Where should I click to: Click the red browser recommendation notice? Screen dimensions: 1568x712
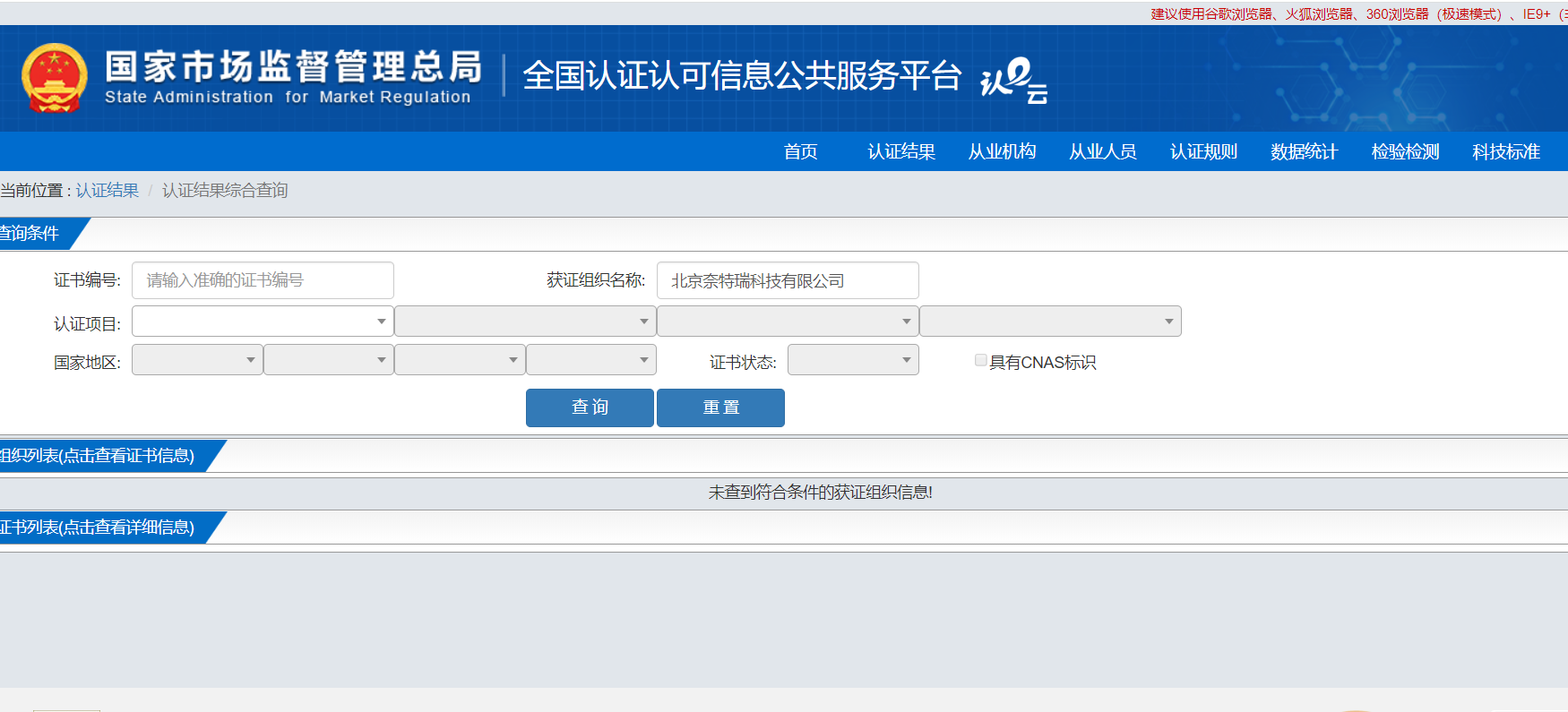click(x=1358, y=14)
